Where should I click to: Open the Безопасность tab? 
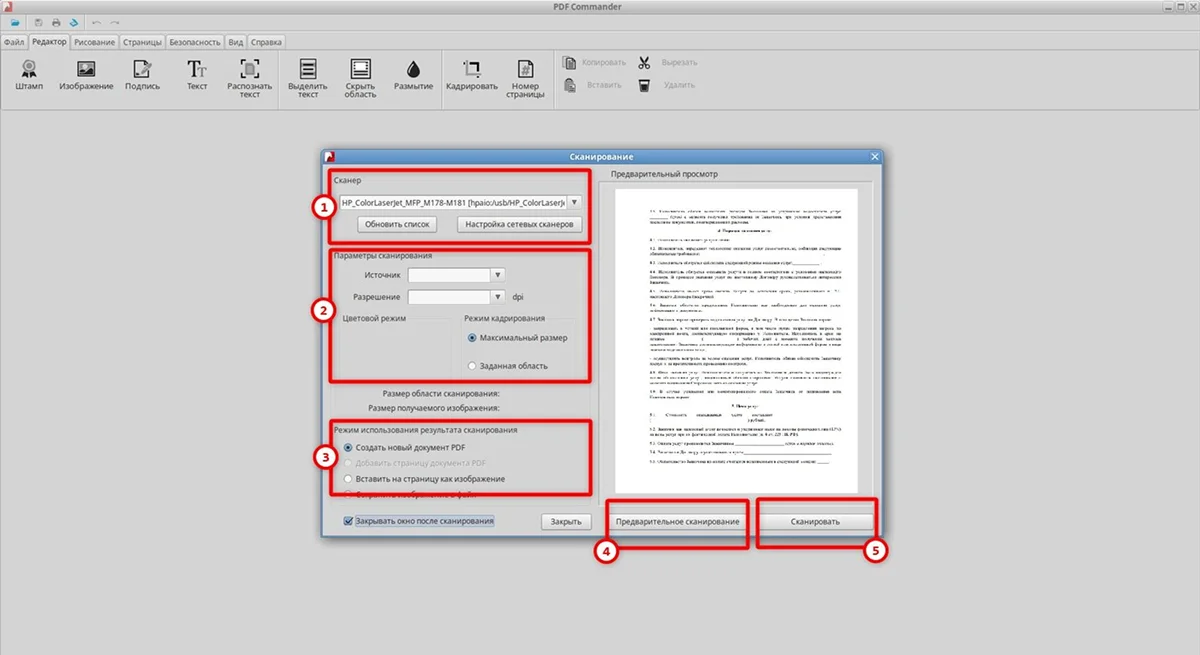(x=194, y=42)
